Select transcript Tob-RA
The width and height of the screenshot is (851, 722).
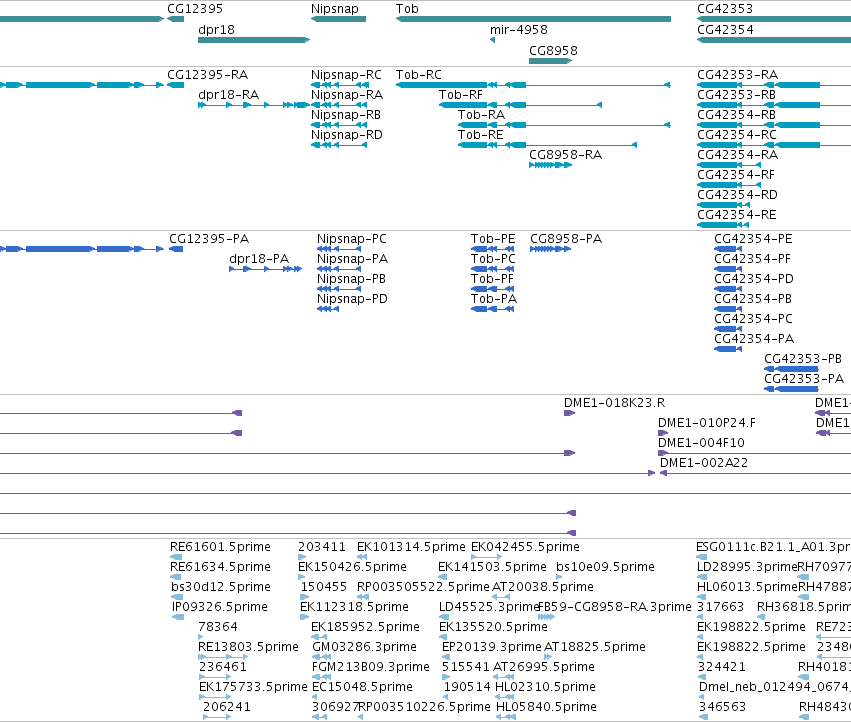(564, 125)
